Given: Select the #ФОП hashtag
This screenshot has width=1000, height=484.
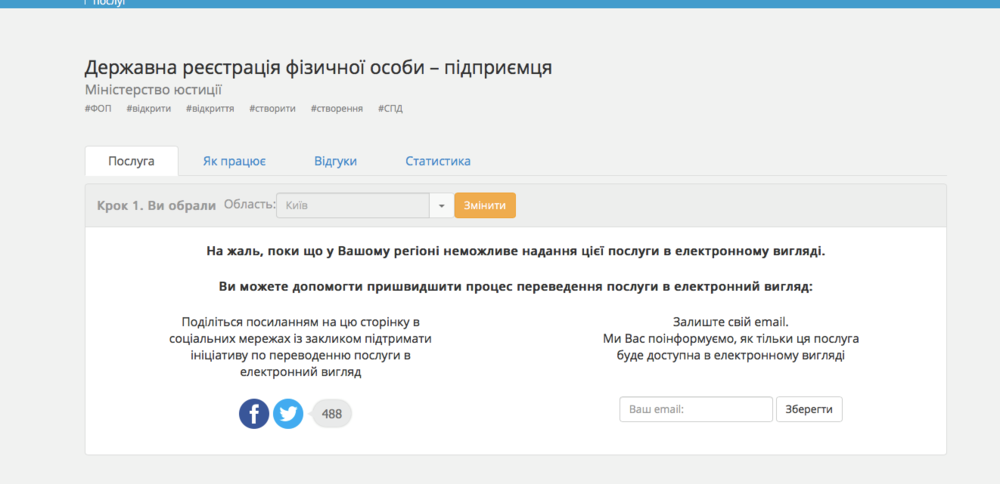Looking at the screenshot, I should tap(98, 108).
